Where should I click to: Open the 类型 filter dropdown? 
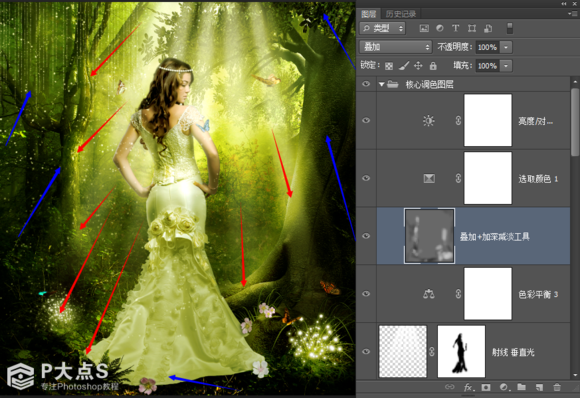pos(383,28)
